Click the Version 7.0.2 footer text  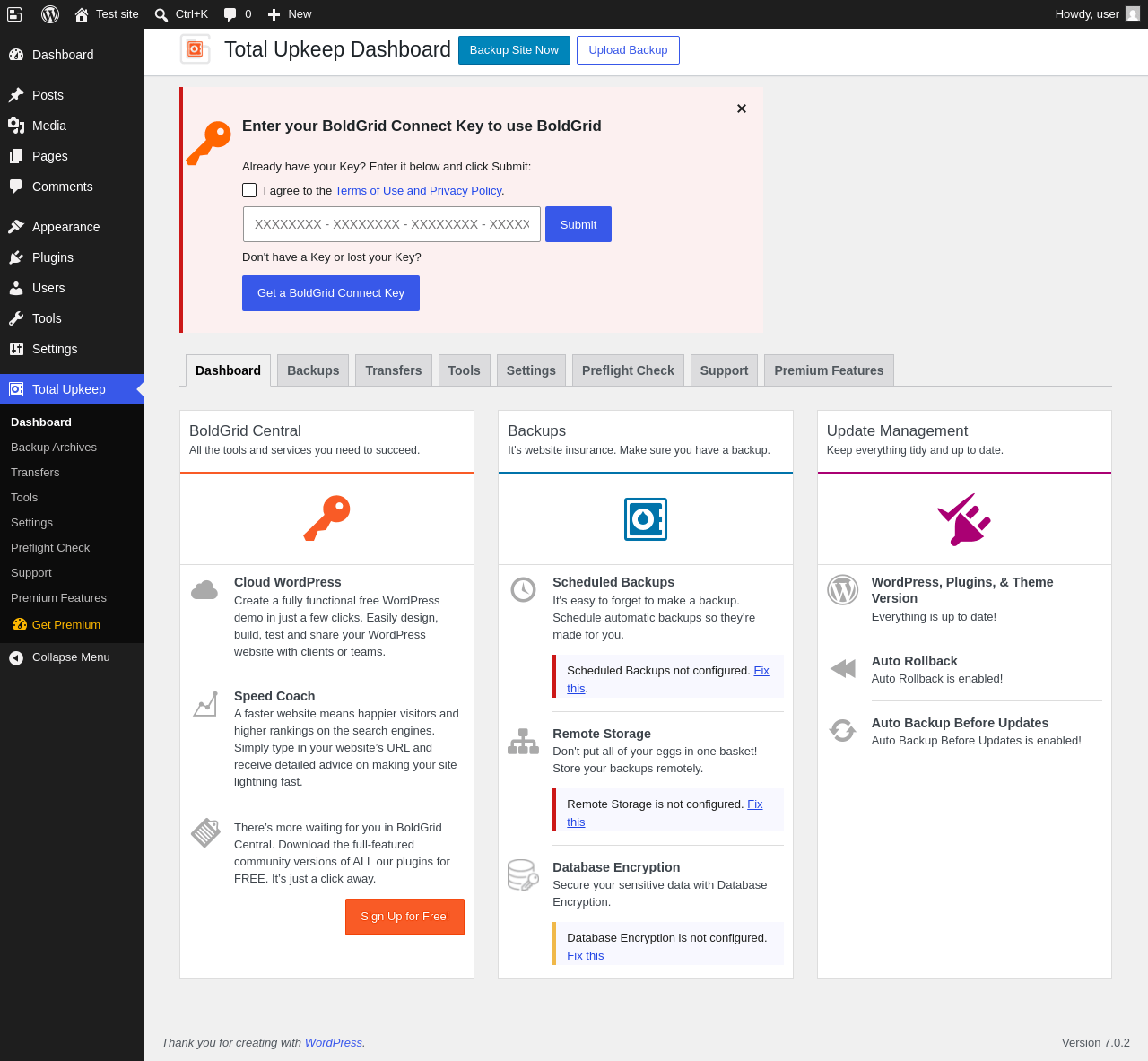(1096, 1043)
